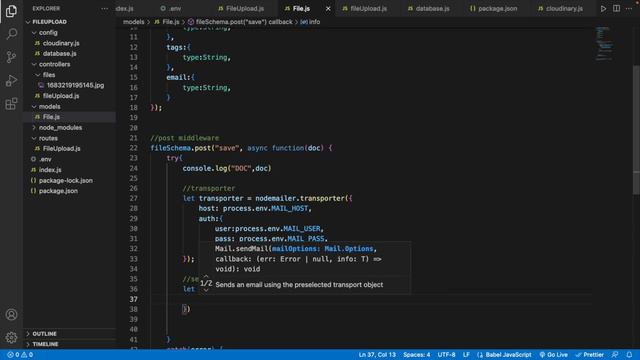Image resolution: width=640 pixels, height=360 pixels.
Task: Change indentation Spaces: 4
Action: [x=416, y=355]
